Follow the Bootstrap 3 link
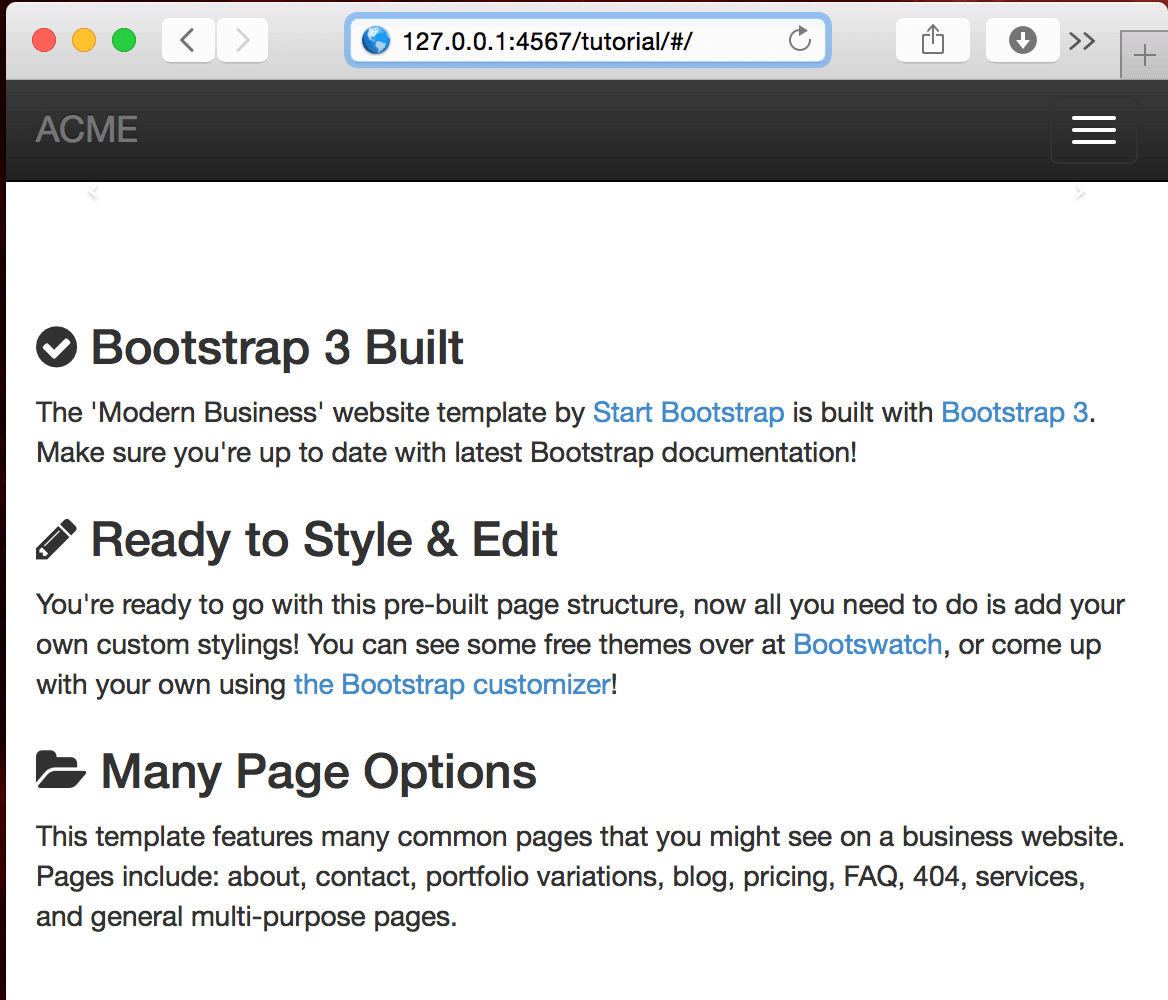 tap(1015, 412)
